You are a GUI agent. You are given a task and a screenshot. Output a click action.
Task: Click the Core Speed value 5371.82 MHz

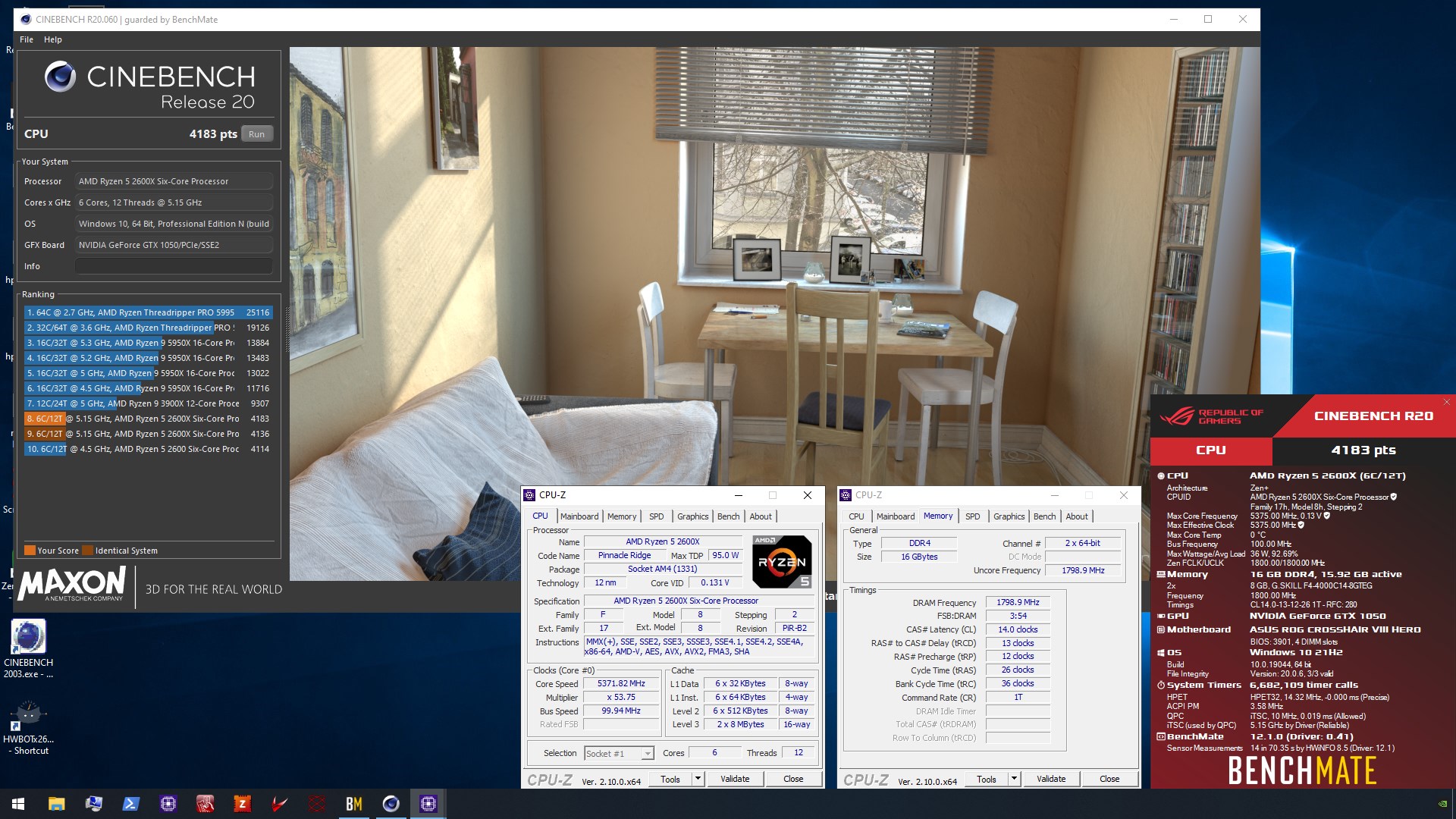[621, 683]
